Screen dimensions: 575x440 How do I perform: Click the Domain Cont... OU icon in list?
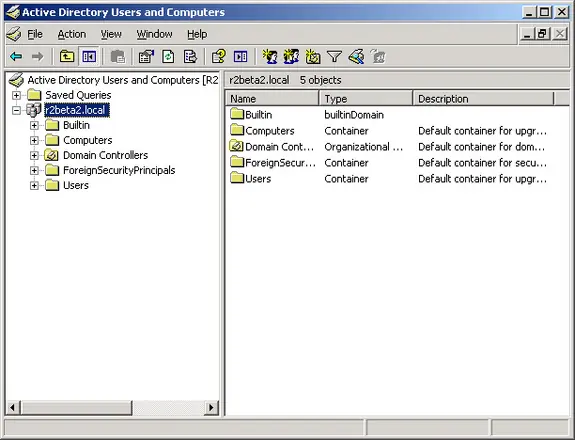237,146
